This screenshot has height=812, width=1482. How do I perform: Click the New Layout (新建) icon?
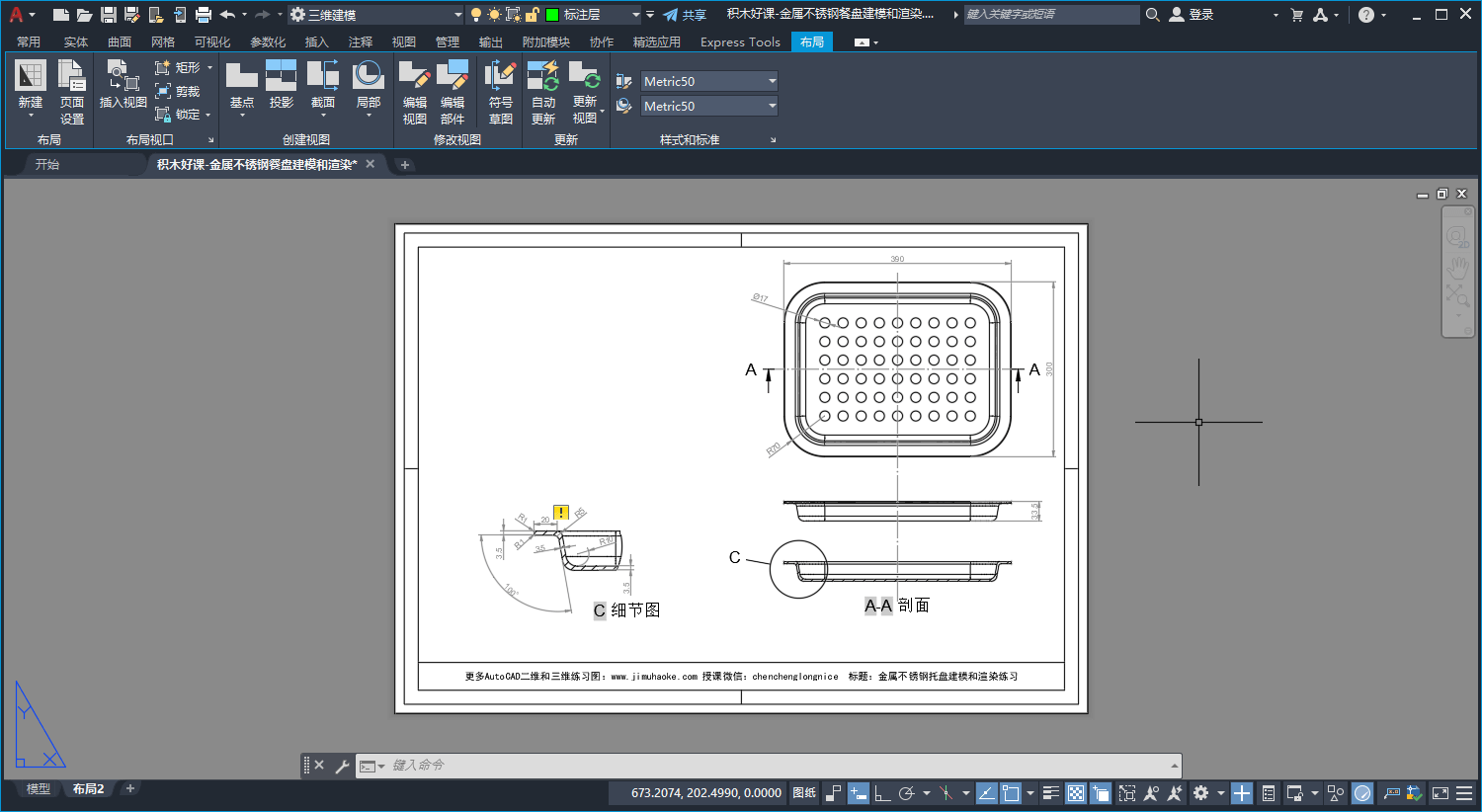(x=31, y=77)
